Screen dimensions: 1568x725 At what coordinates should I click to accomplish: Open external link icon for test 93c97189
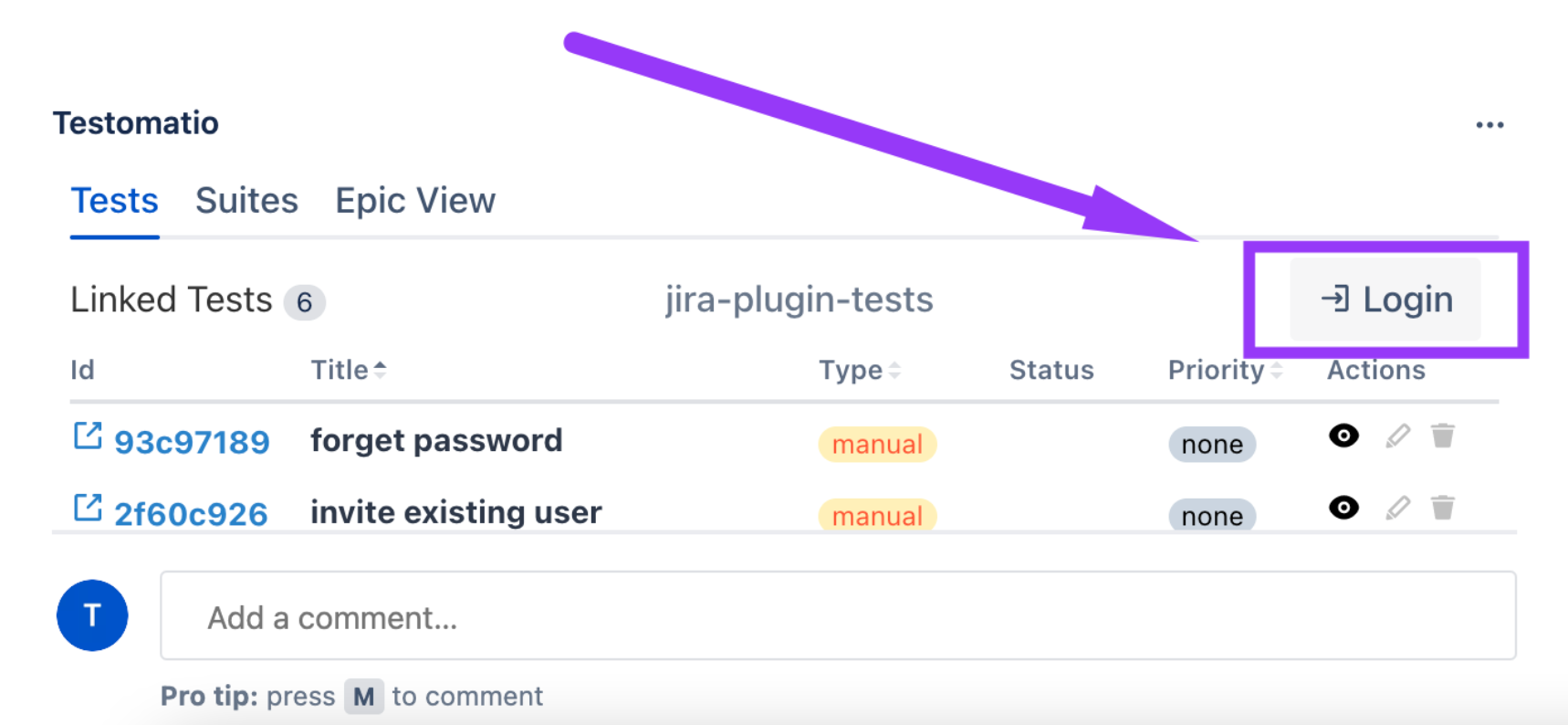(x=88, y=436)
